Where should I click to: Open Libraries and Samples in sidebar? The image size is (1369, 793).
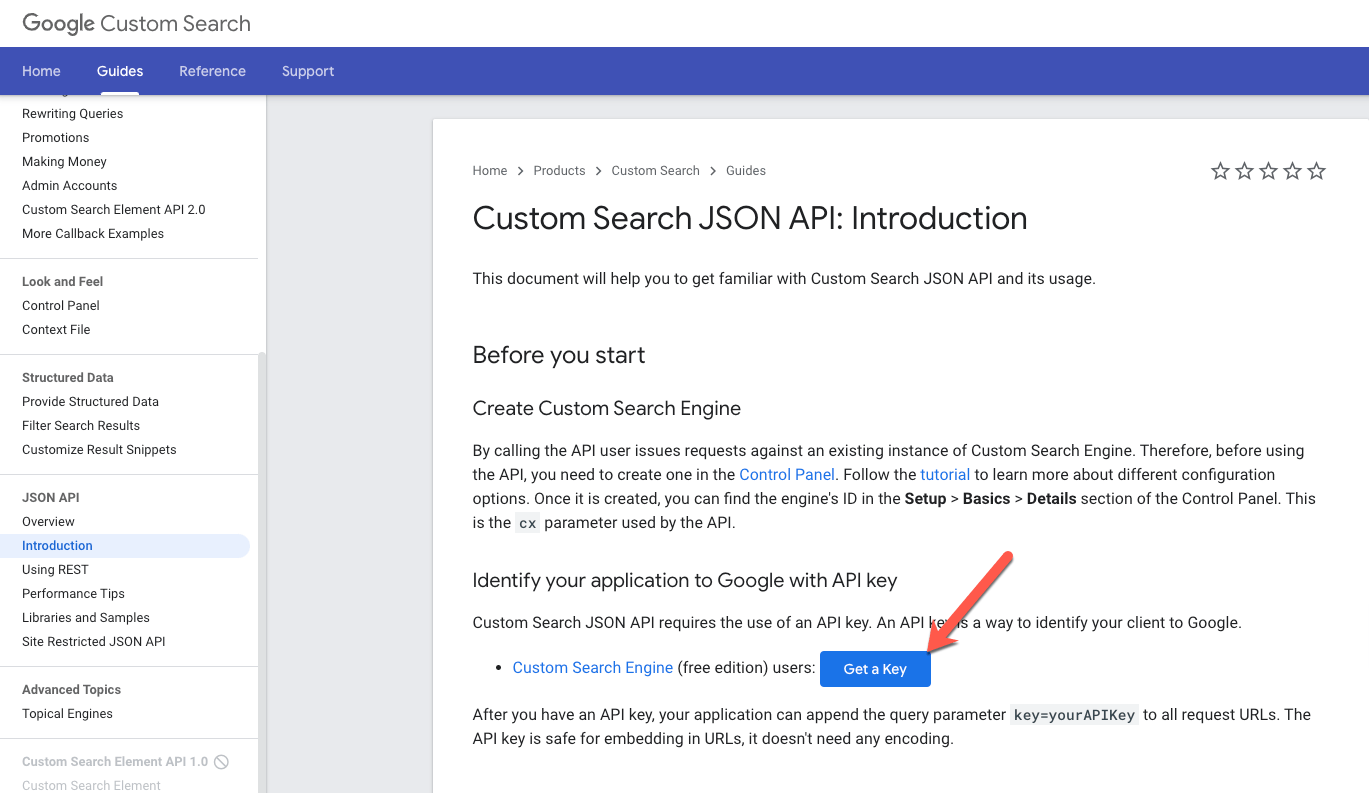(x=86, y=618)
